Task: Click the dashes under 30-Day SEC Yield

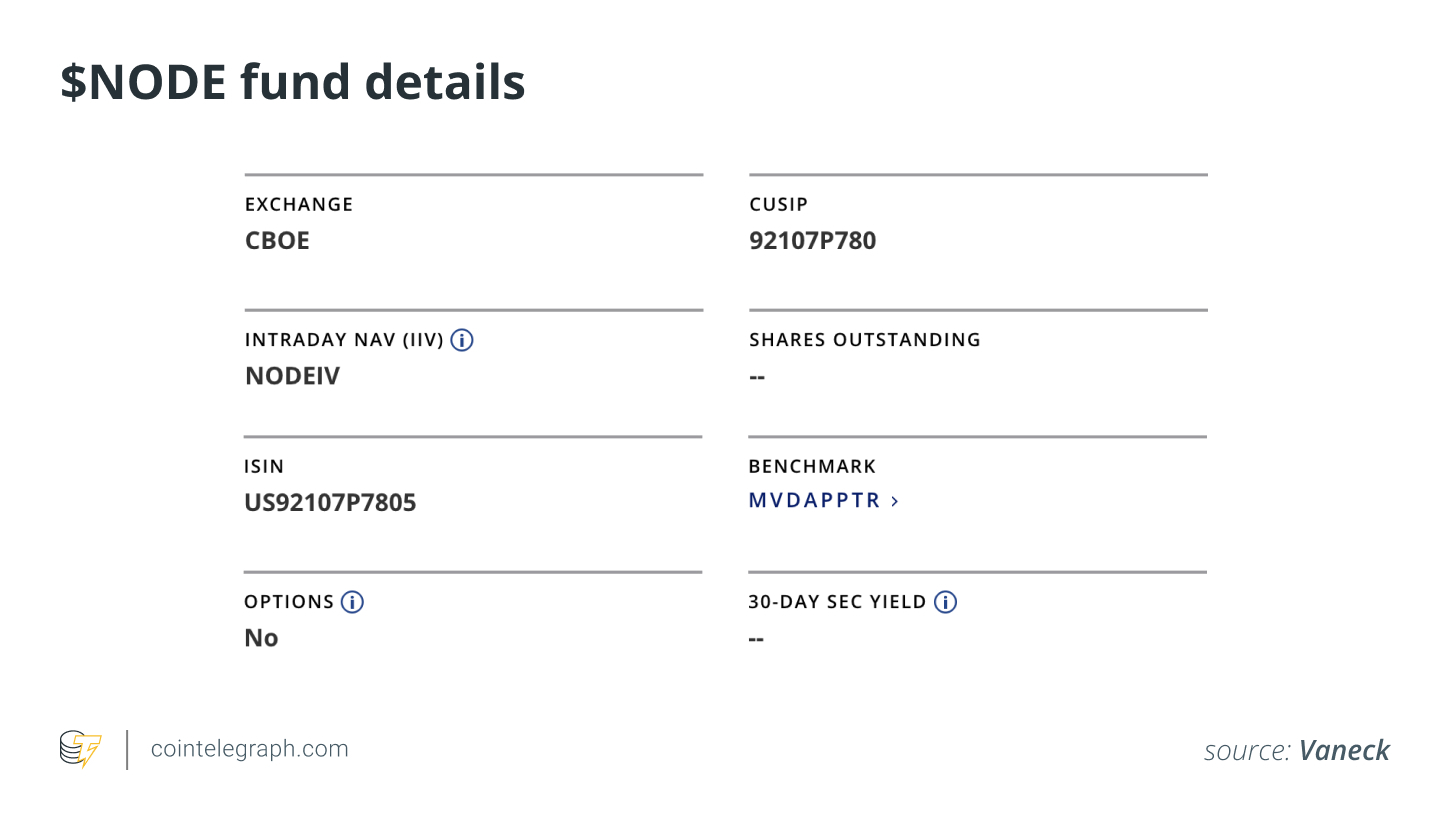Action: (x=756, y=638)
